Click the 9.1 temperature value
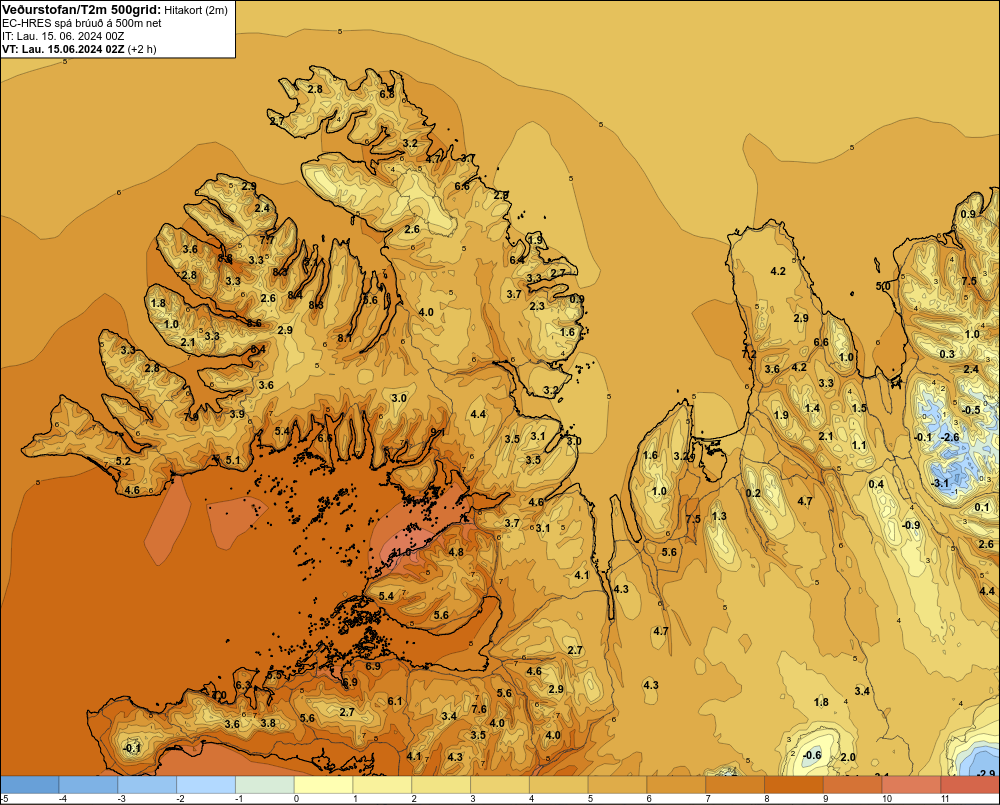Screen dimensions: 1000x805 (x=437, y=432)
